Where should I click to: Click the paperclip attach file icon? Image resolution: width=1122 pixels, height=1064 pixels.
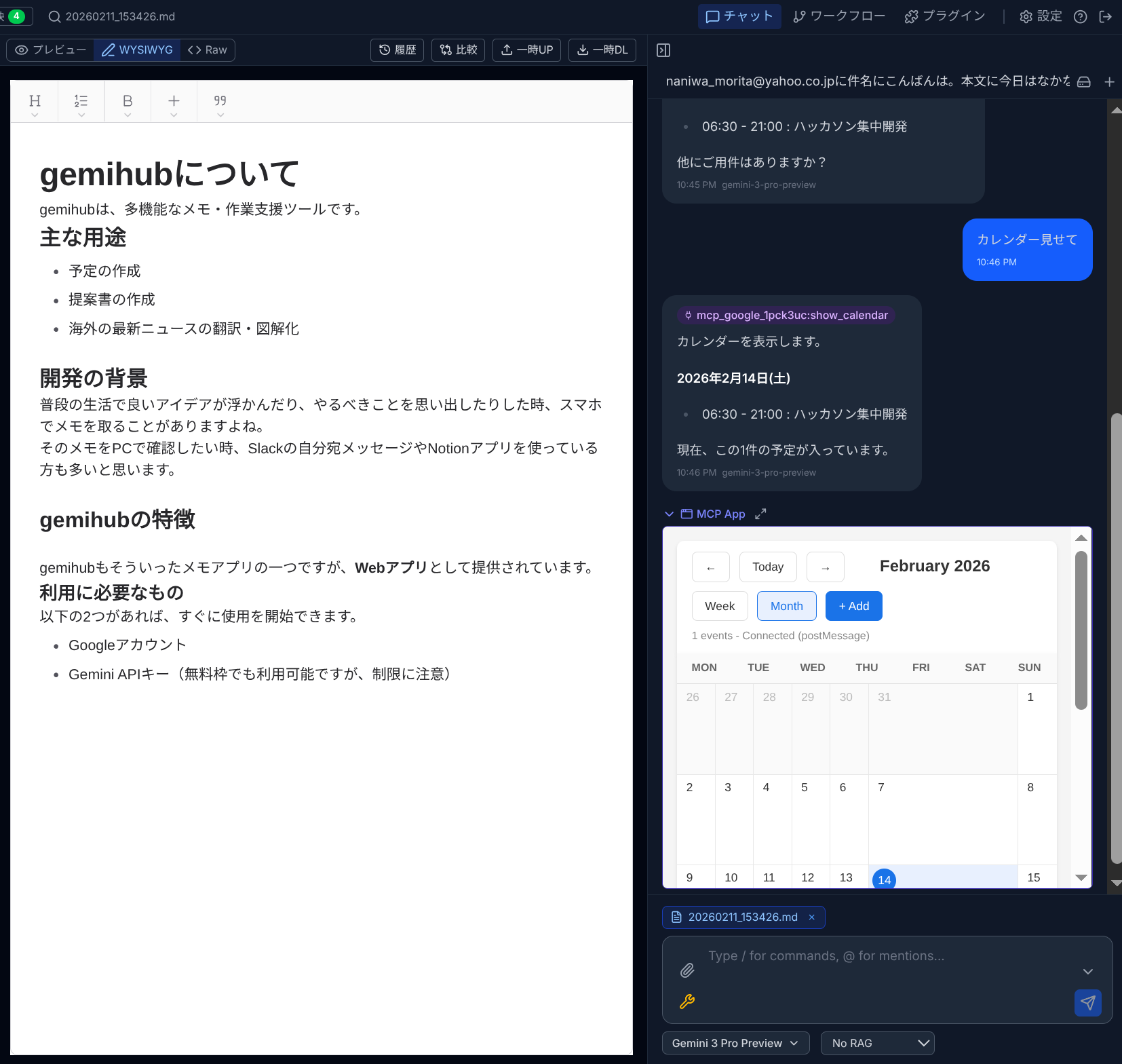(687, 970)
